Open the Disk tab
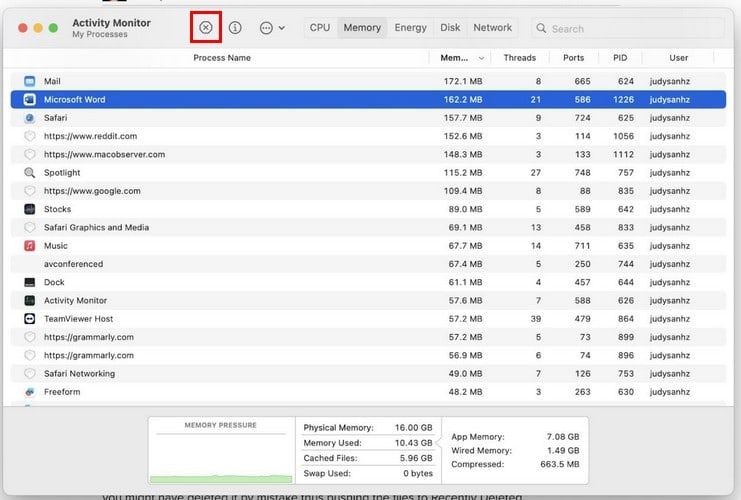The height and width of the screenshot is (500, 741). point(450,28)
